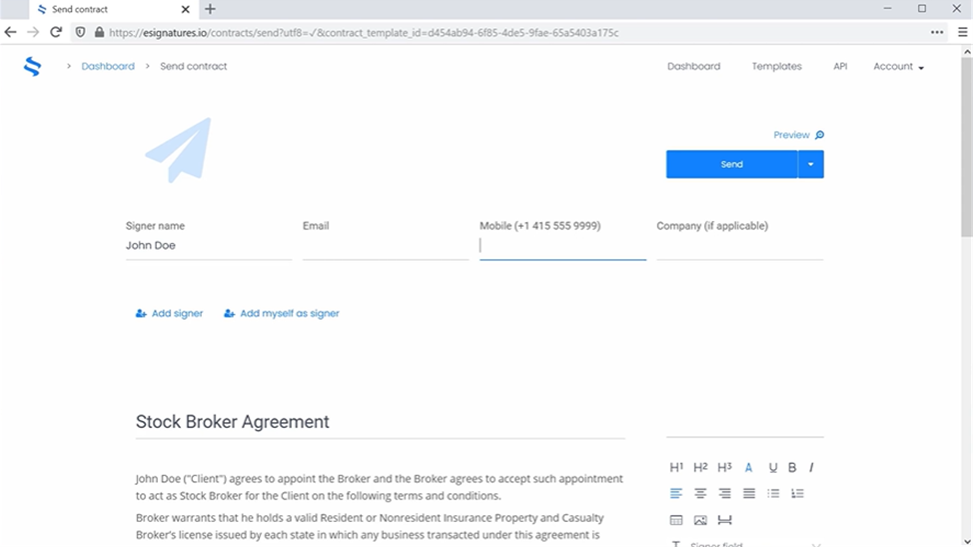This screenshot has height=547, width=973.
Task: Click Add signer
Action: coord(169,314)
